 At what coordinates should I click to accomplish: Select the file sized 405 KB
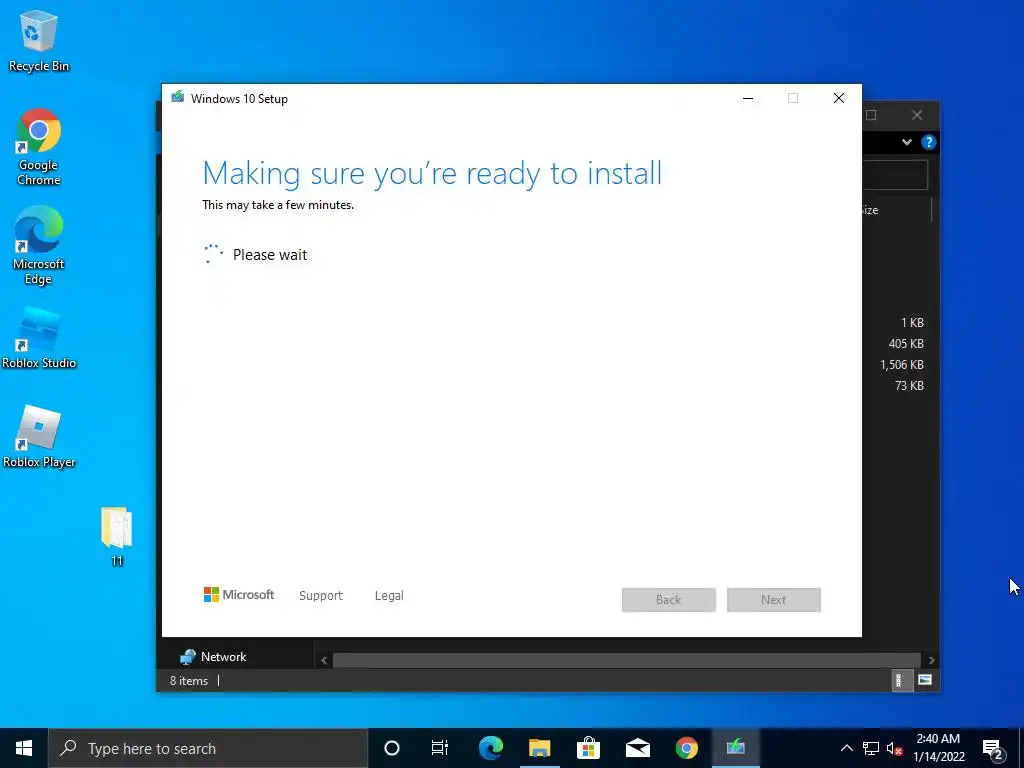905,344
